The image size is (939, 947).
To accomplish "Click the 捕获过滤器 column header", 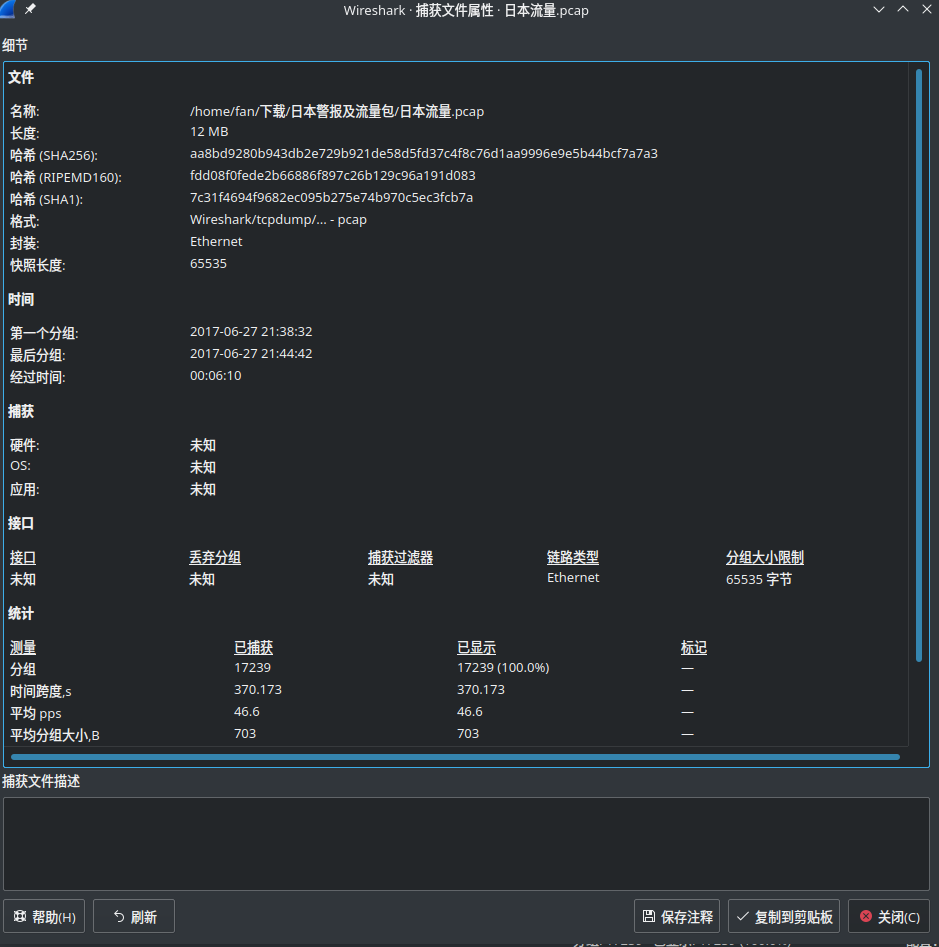I will [400, 557].
